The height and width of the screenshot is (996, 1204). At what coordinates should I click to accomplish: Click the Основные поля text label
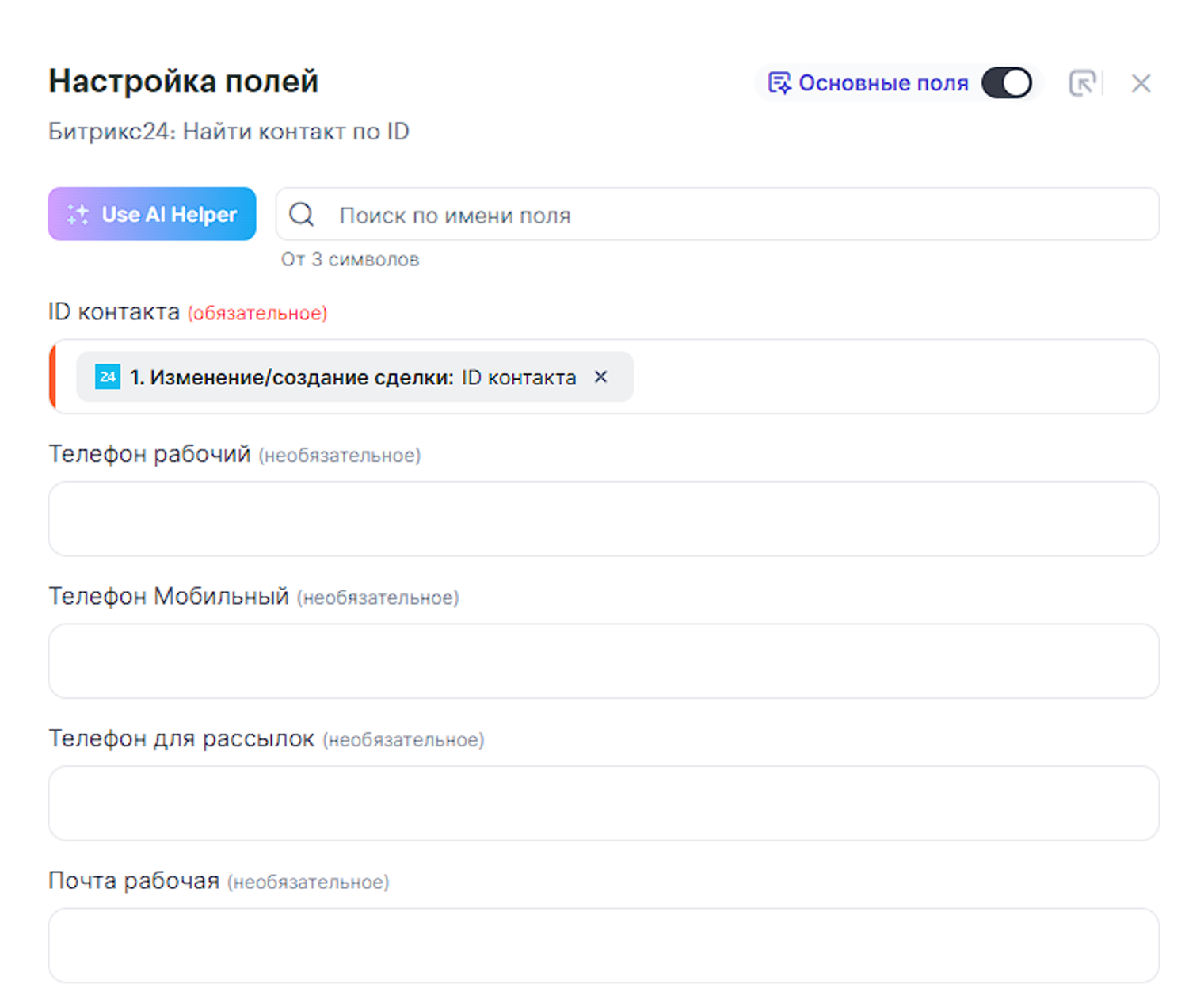(x=883, y=83)
